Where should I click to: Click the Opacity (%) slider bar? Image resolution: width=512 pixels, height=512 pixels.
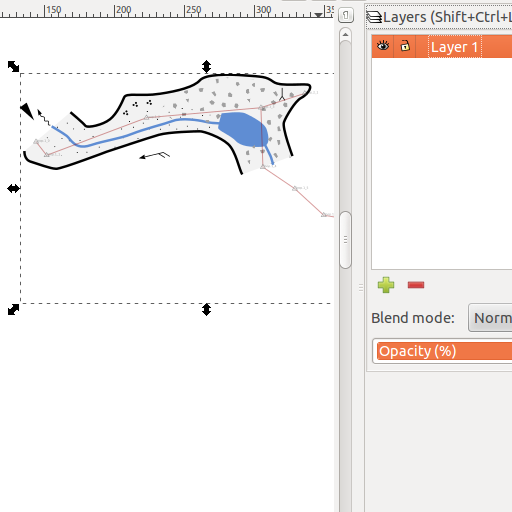(x=444, y=351)
